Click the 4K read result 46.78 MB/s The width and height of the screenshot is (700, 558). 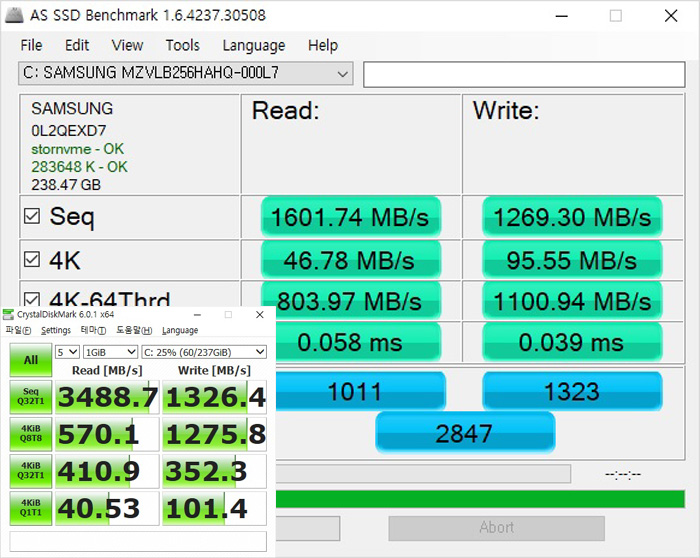[351, 259]
